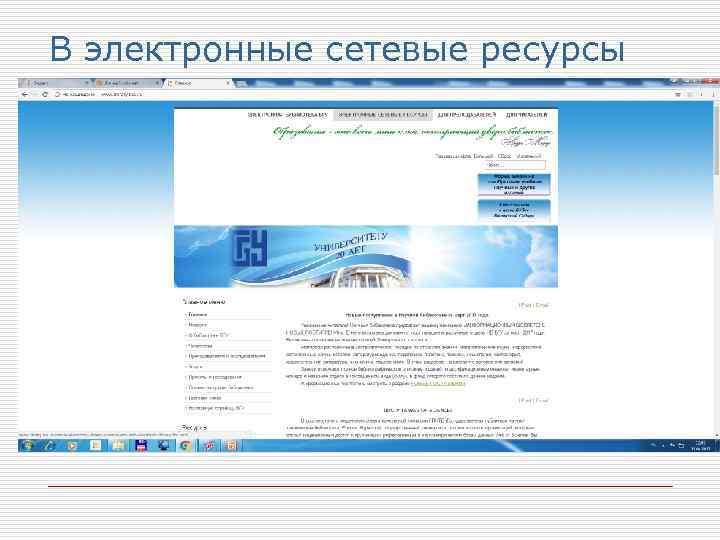Launch Windows Media Player from the taskbar
The height and width of the screenshot is (540, 720).
(73, 445)
